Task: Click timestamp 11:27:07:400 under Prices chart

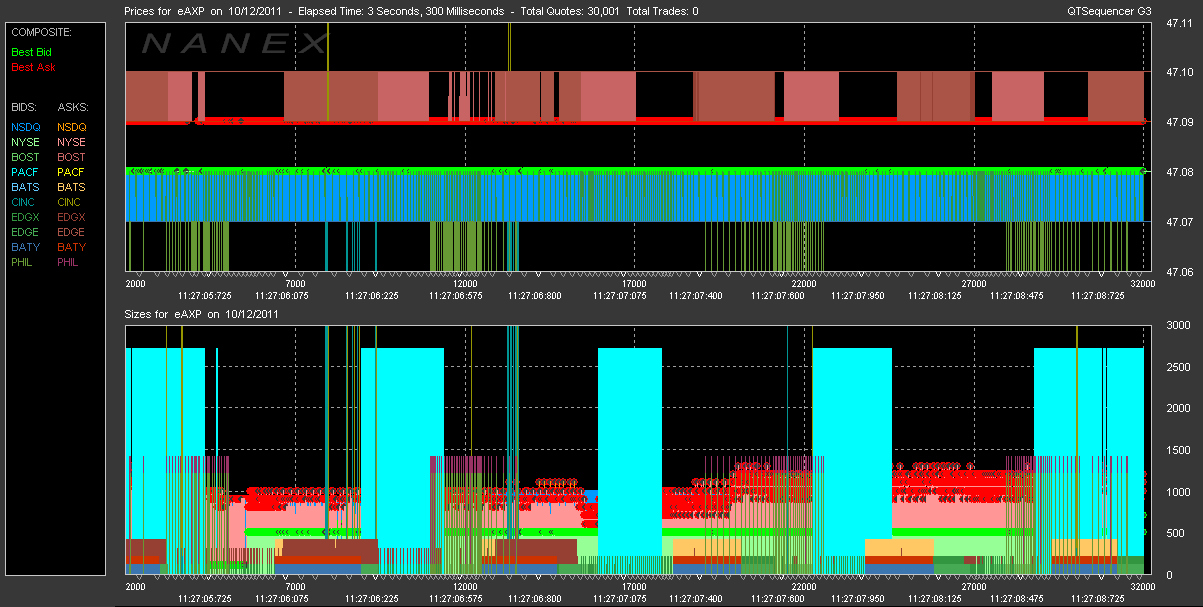Action: tap(694, 295)
